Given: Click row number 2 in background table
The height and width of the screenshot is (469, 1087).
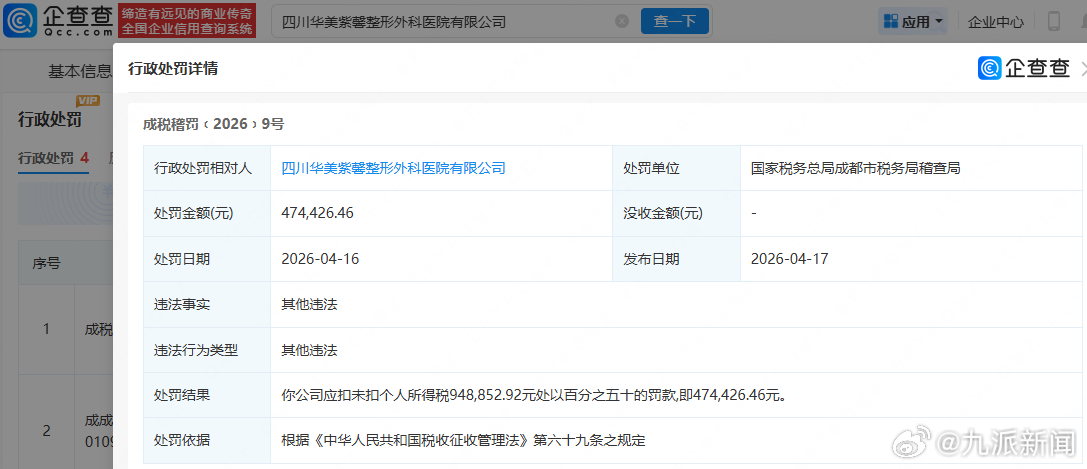Looking at the screenshot, I should [x=46, y=430].
